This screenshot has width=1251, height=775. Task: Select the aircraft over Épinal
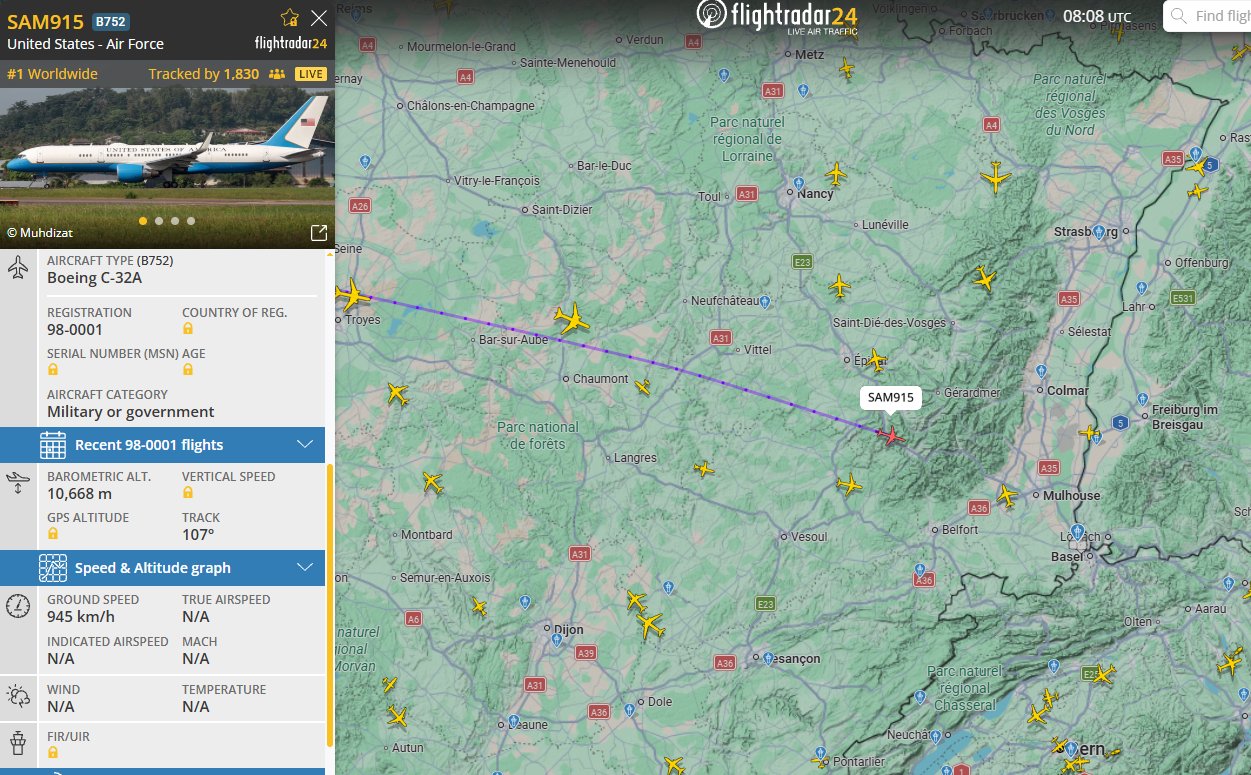pyautogui.click(x=876, y=360)
